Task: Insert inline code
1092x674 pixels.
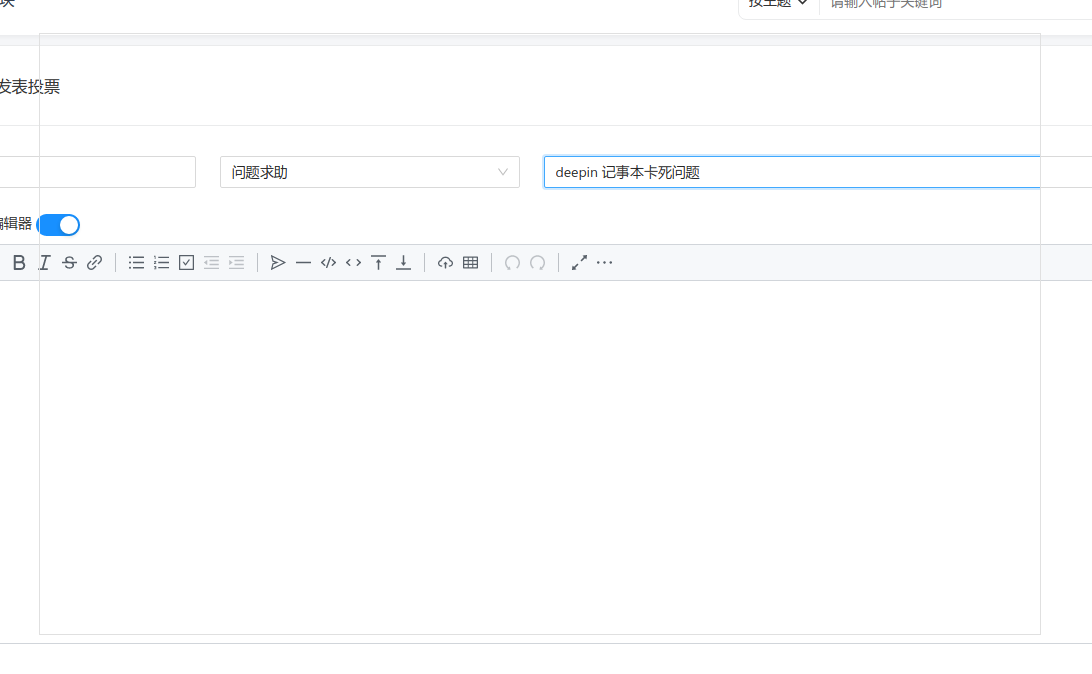Action: click(353, 262)
